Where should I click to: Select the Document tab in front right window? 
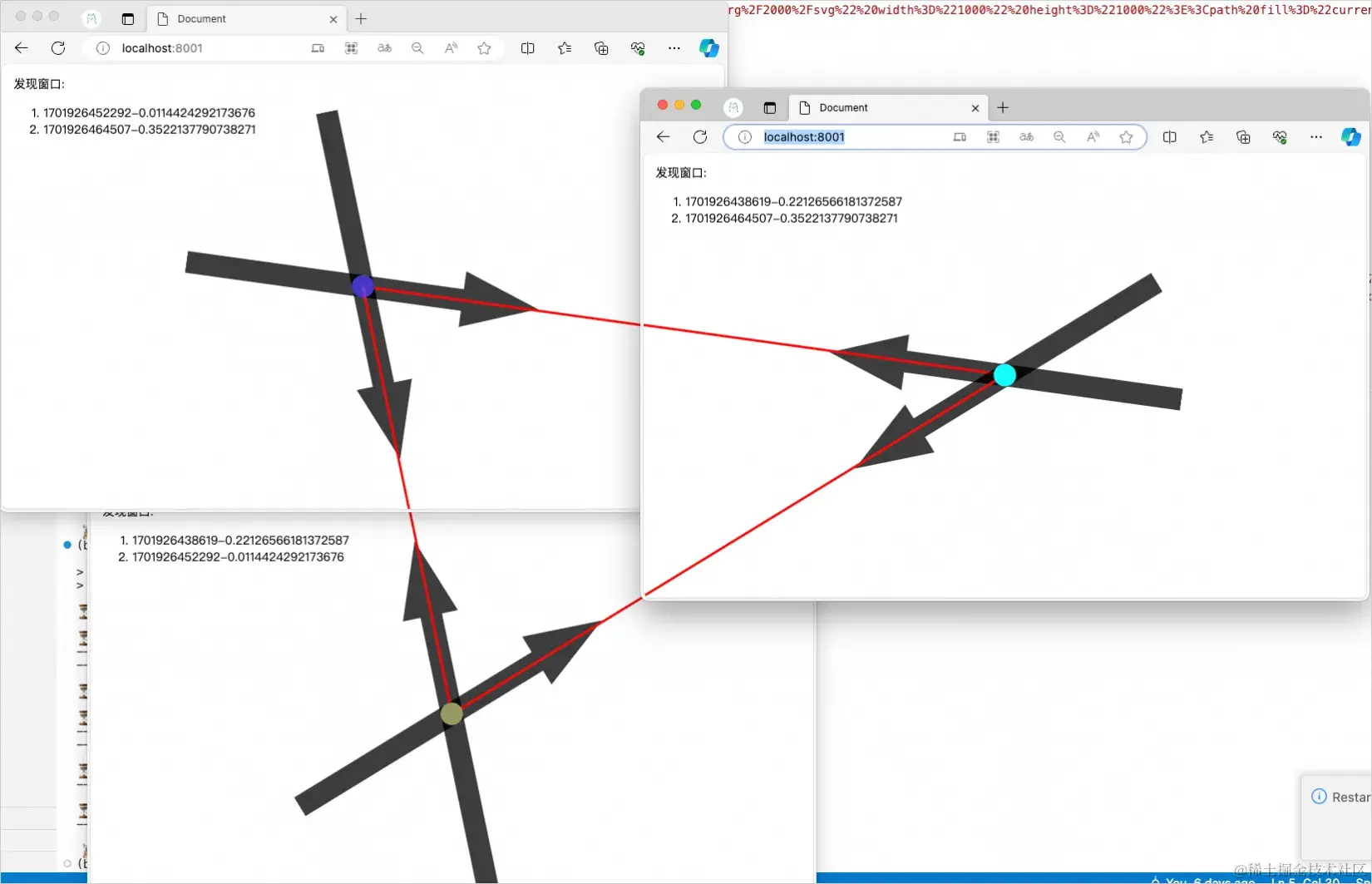pos(889,107)
